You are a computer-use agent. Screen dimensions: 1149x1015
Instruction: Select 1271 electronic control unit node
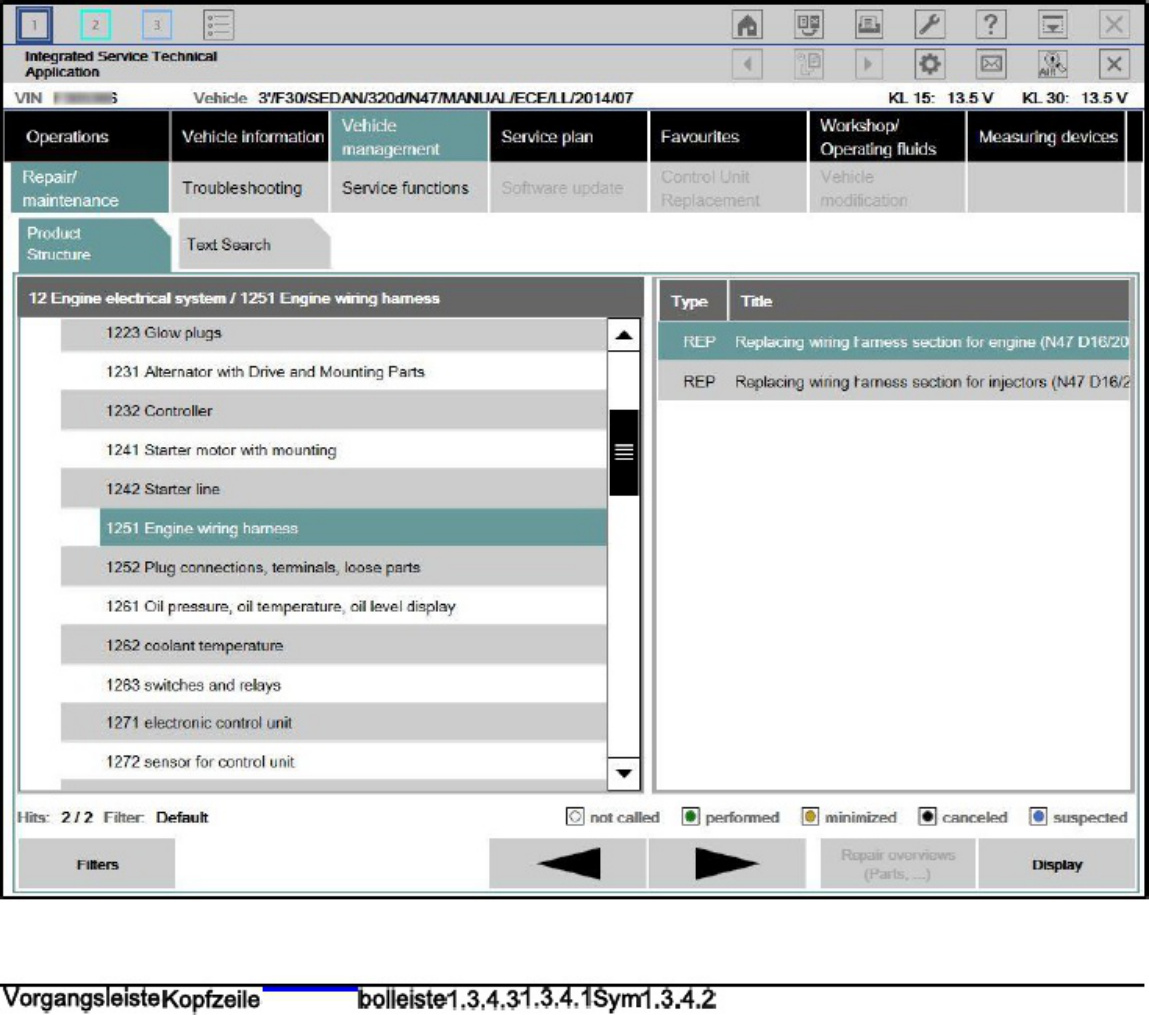(x=333, y=723)
